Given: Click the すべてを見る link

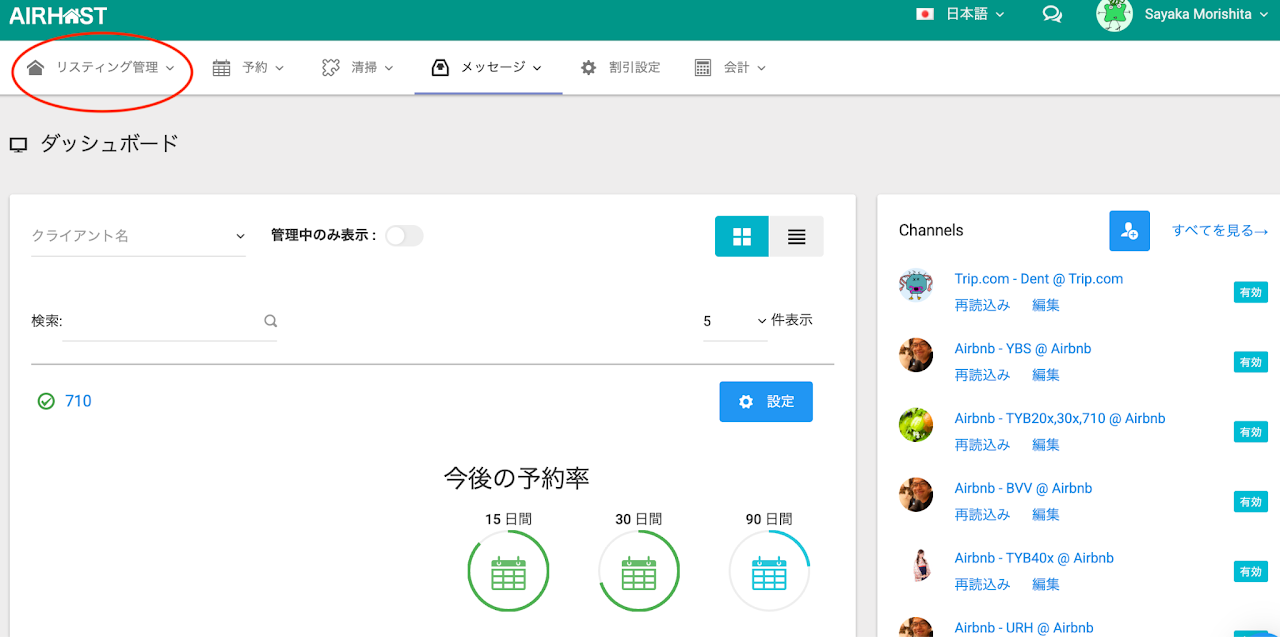Looking at the screenshot, I should pos(1220,231).
